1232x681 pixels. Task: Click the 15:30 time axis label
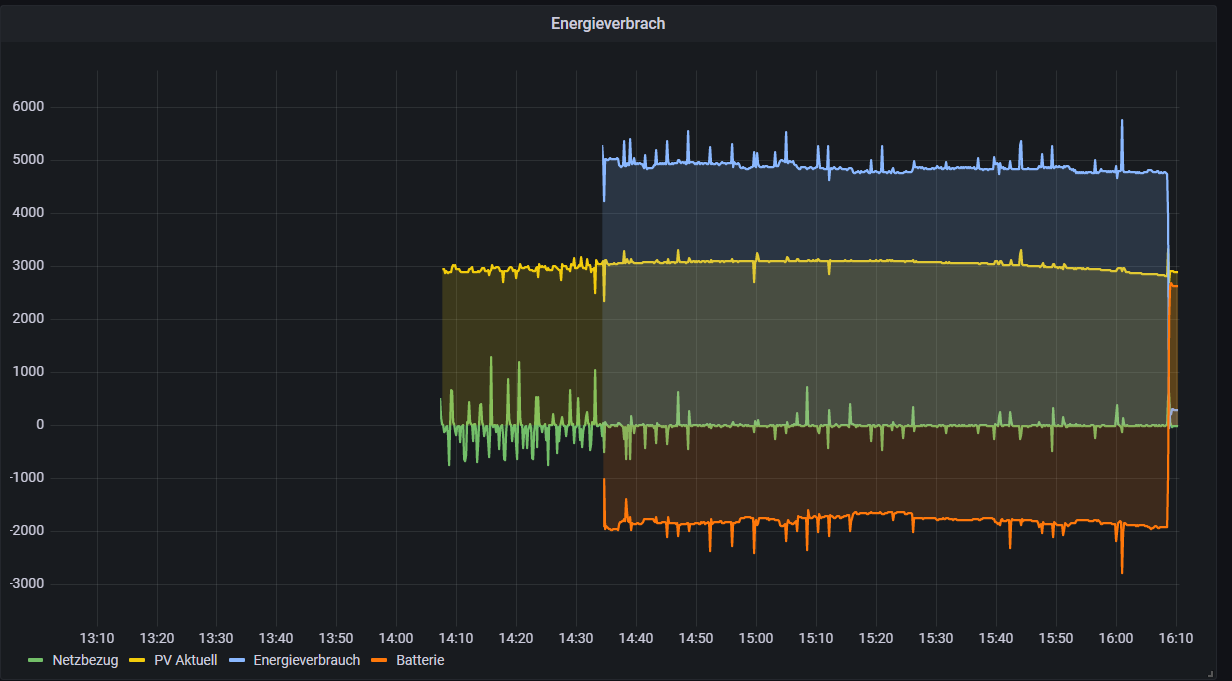[936, 638]
